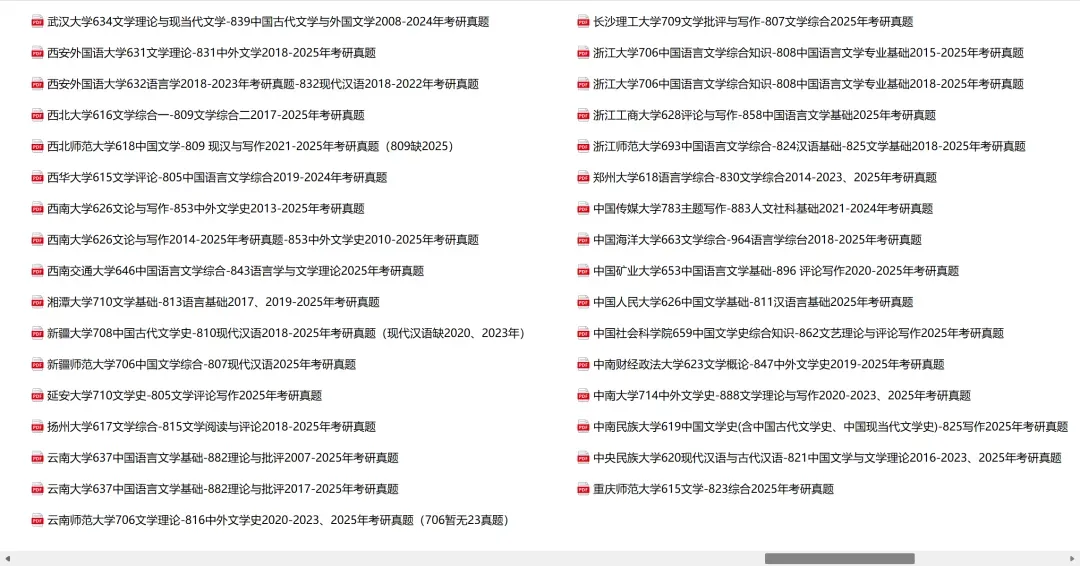The height and width of the screenshot is (566, 1080).
Task: Click PDF icon beside 湘潭大学710文学基础 file
Action: (x=37, y=302)
